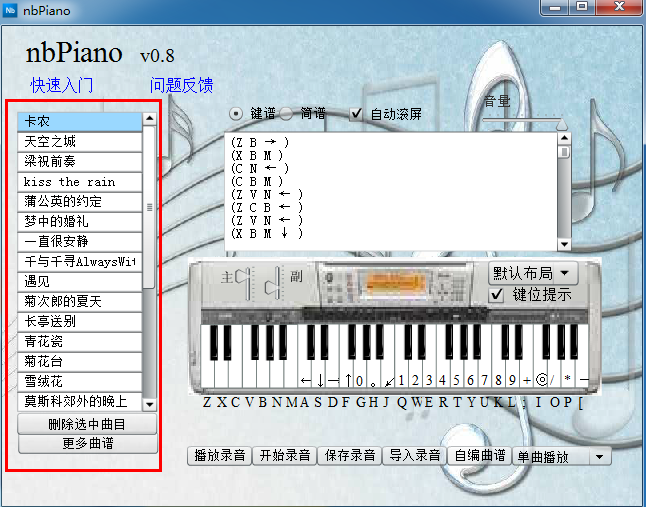Select the song 遇见
This screenshot has width=646, height=507.
[80, 282]
